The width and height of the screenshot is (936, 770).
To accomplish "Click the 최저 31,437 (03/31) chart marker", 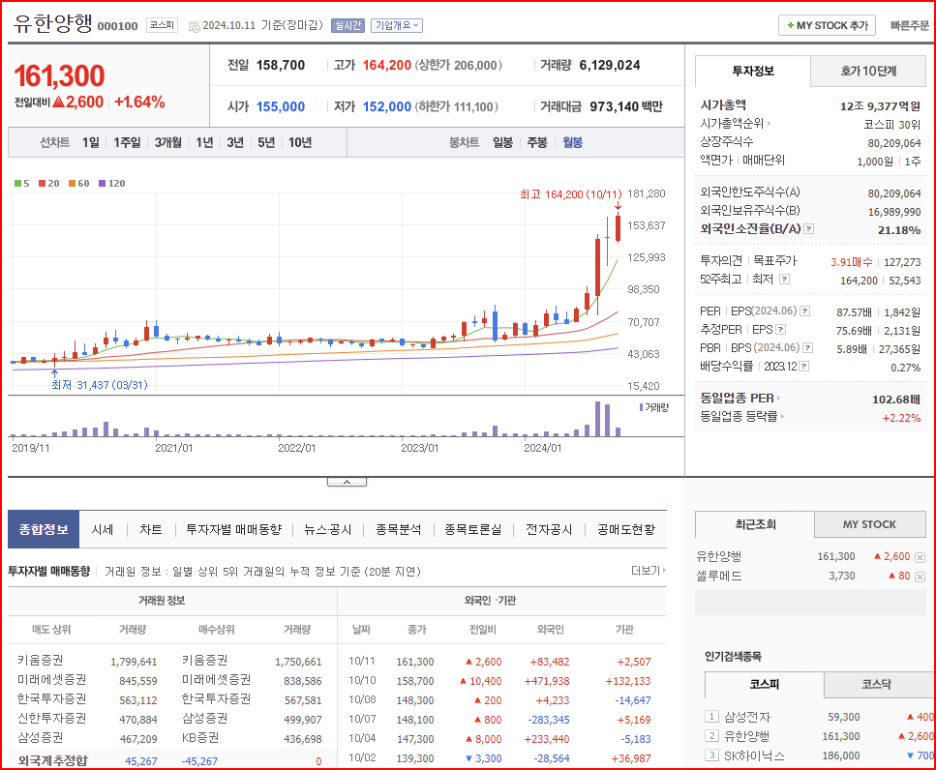I will click(x=99, y=385).
